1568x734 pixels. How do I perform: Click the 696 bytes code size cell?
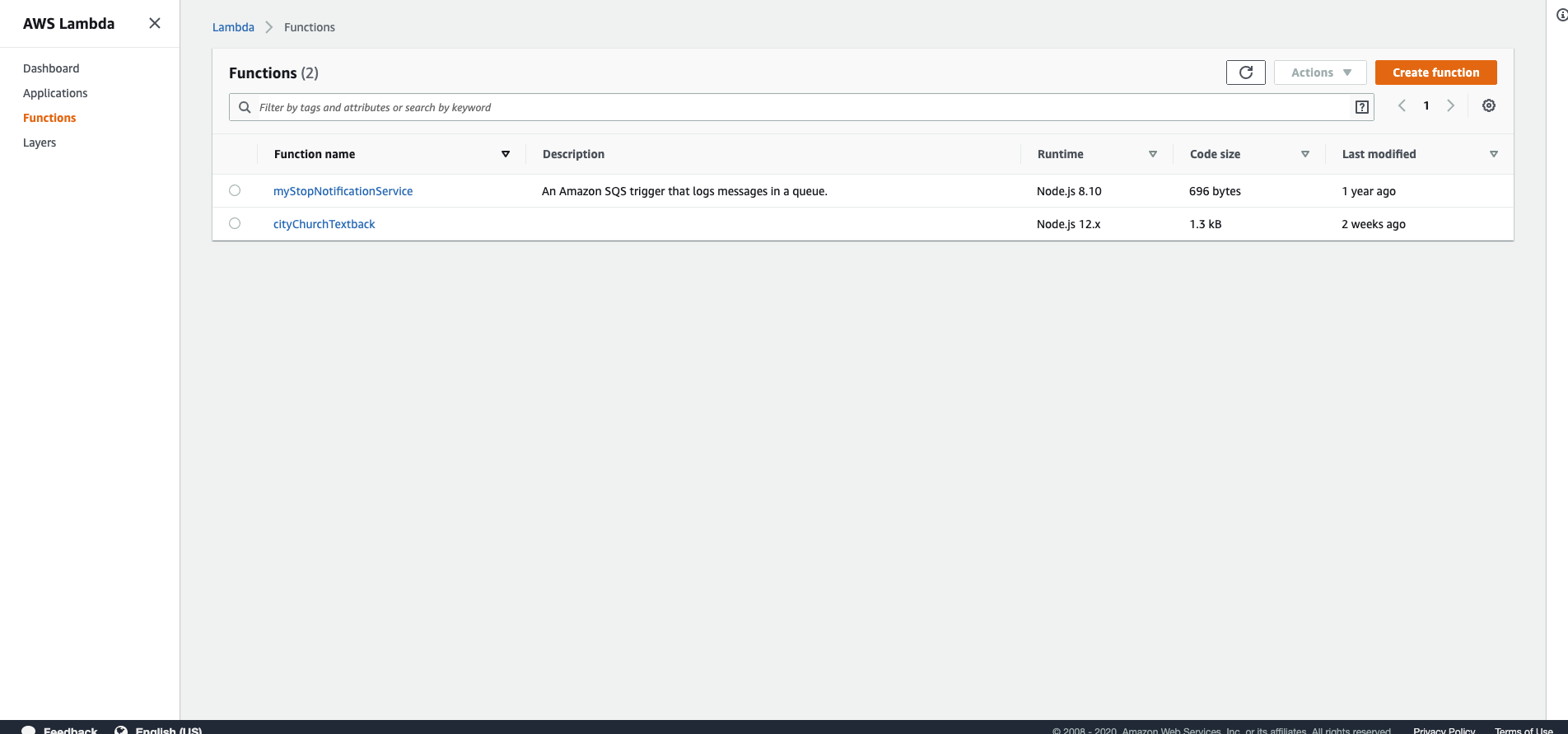click(x=1215, y=191)
